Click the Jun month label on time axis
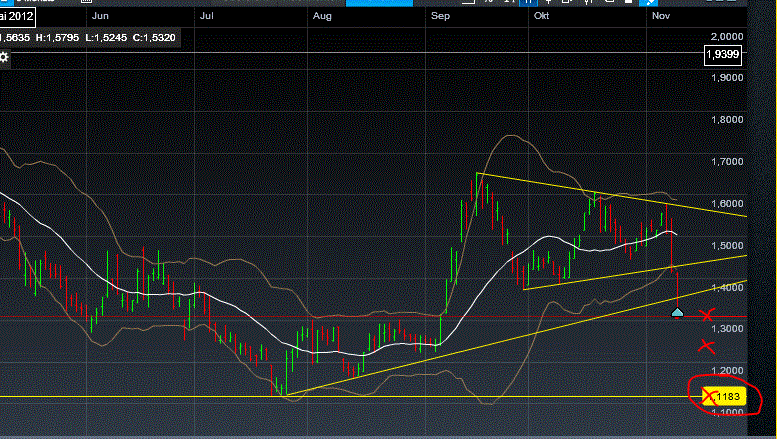The image size is (777, 439). click(100, 16)
